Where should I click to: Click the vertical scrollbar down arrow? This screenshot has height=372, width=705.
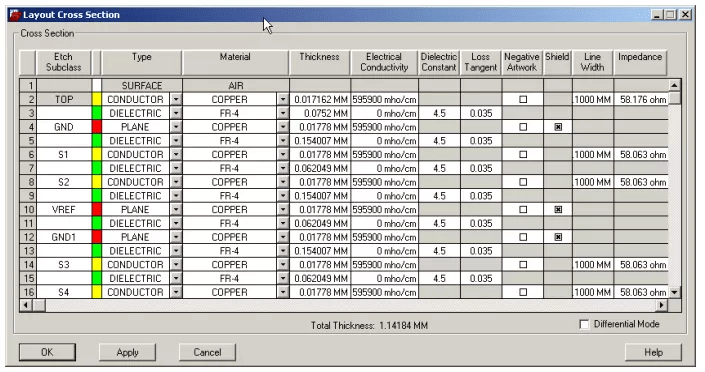(x=674, y=292)
